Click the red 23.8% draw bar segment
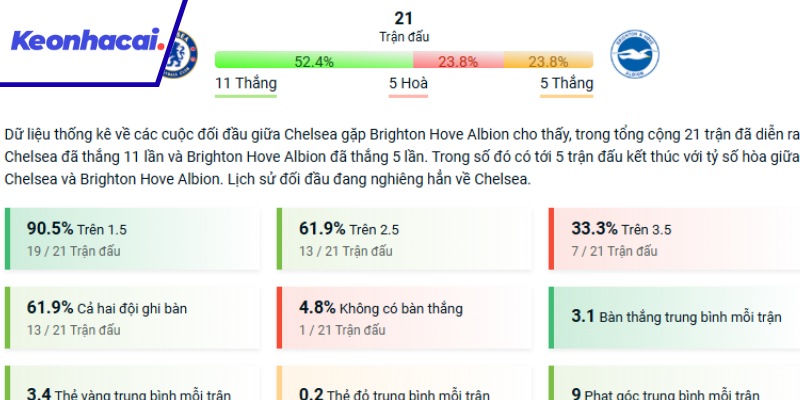 [457, 61]
